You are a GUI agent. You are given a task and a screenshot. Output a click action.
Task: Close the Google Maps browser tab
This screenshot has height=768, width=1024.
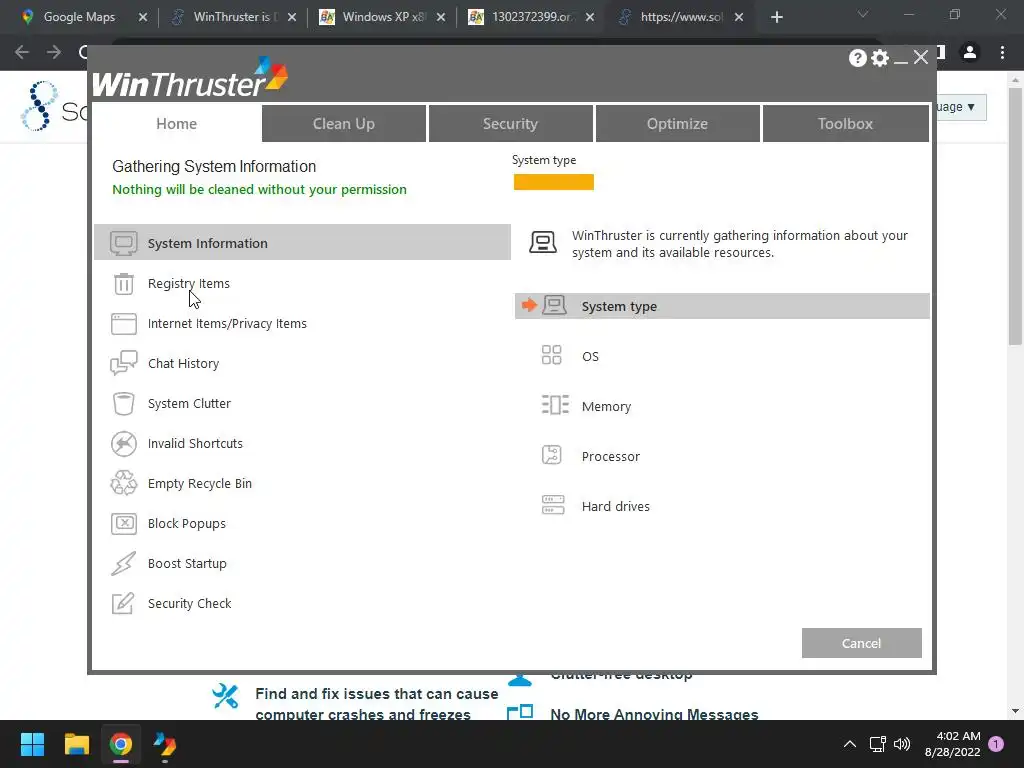point(142,18)
